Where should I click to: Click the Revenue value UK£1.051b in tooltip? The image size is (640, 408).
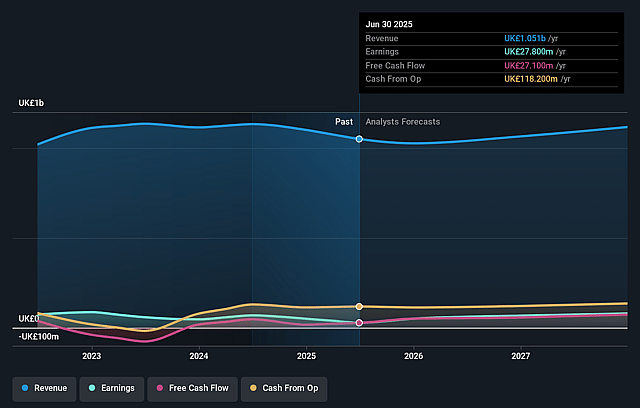[x=525, y=38]
